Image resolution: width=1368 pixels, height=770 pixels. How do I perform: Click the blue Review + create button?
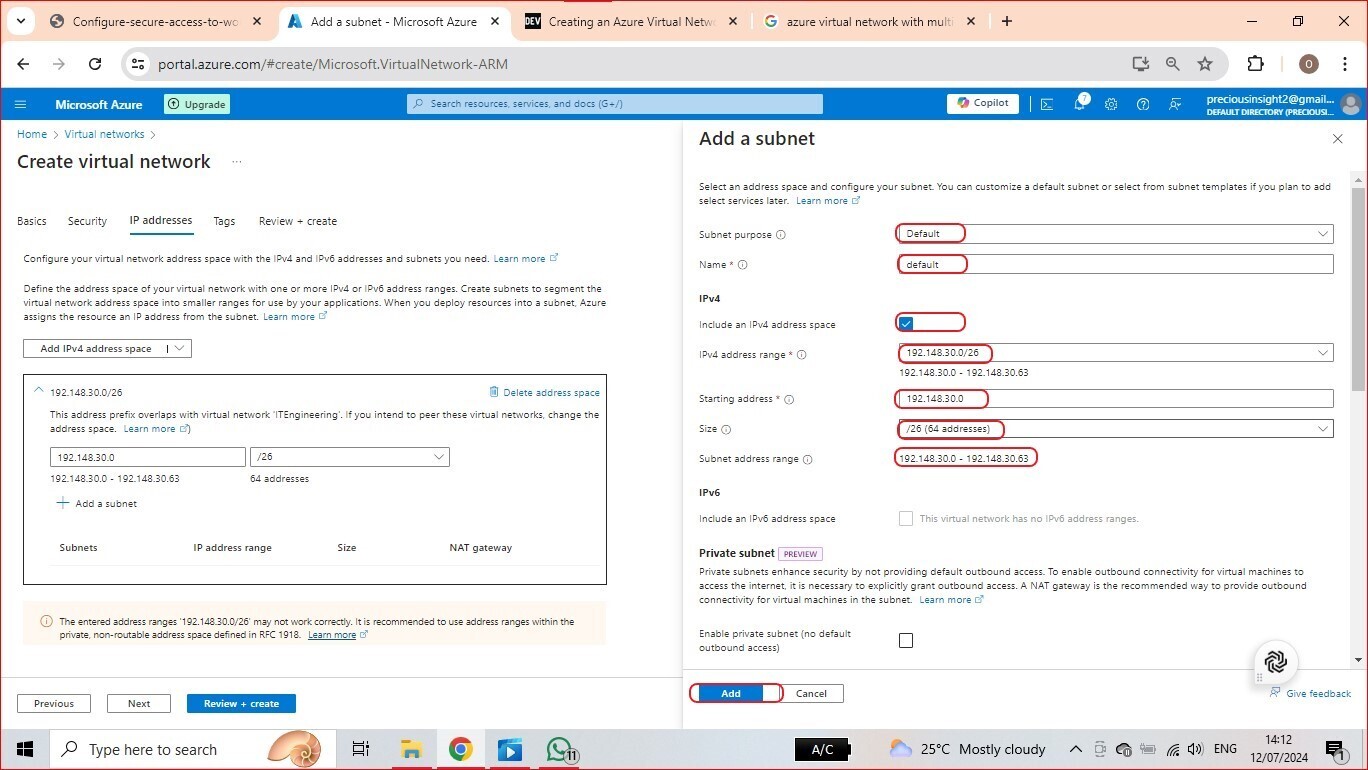241,703
